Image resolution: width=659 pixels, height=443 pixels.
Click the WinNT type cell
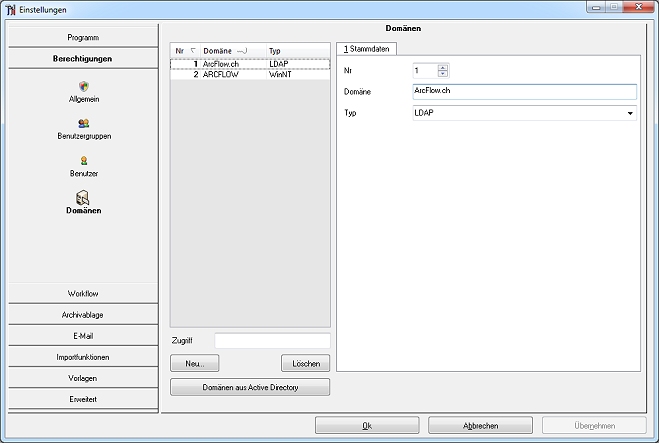[x=280, y=74]
